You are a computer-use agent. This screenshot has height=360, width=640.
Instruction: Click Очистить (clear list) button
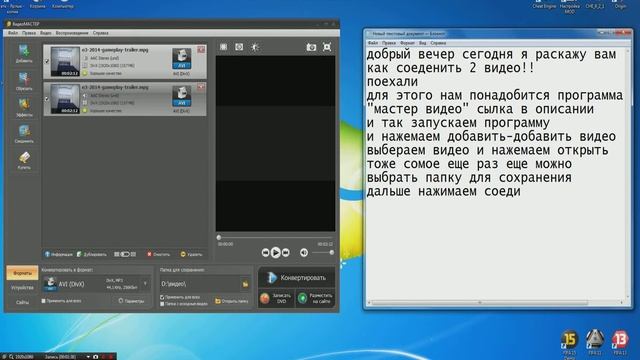coord(158,254)
